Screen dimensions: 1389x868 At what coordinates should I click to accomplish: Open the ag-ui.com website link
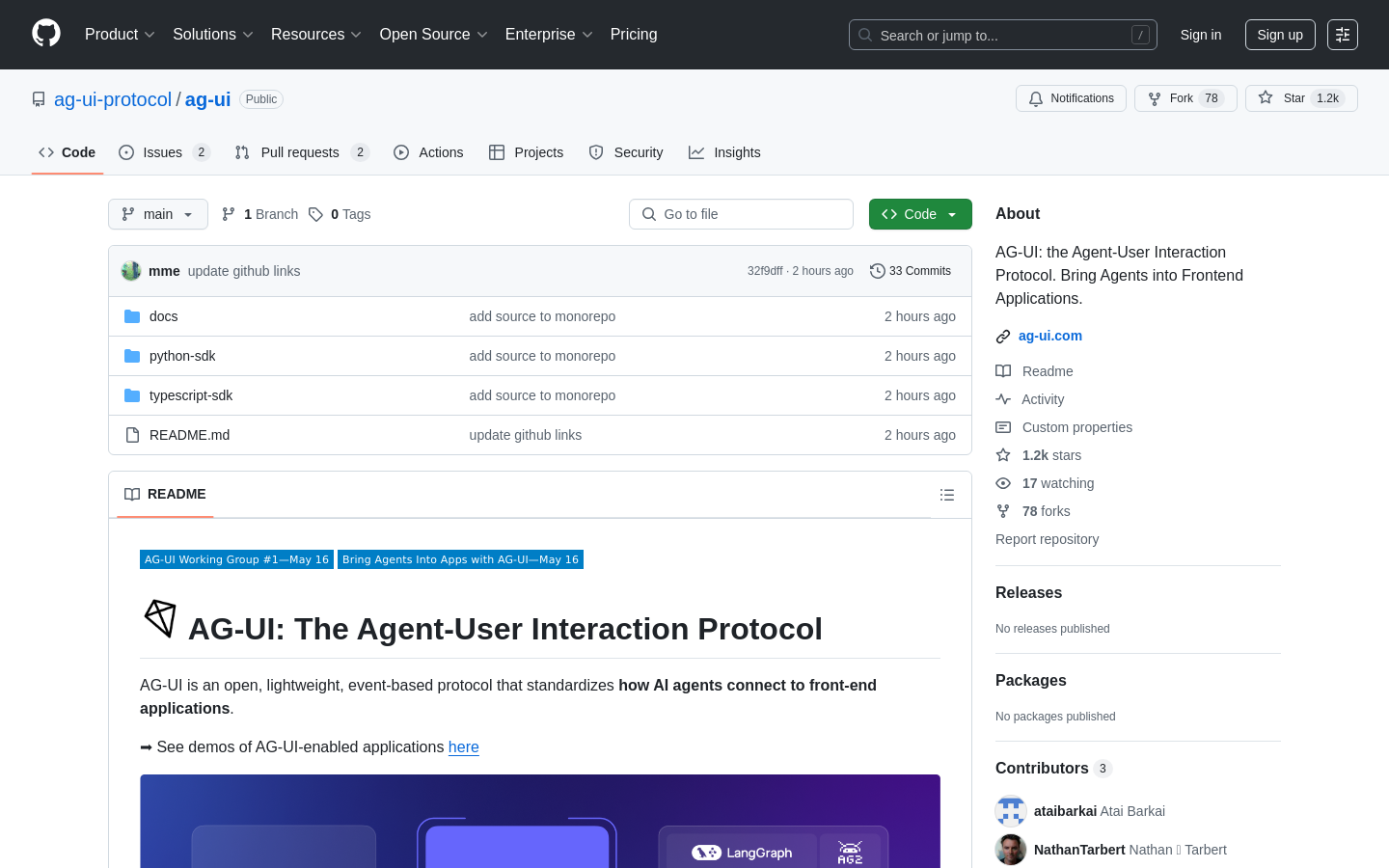(x=1050, y=336)
